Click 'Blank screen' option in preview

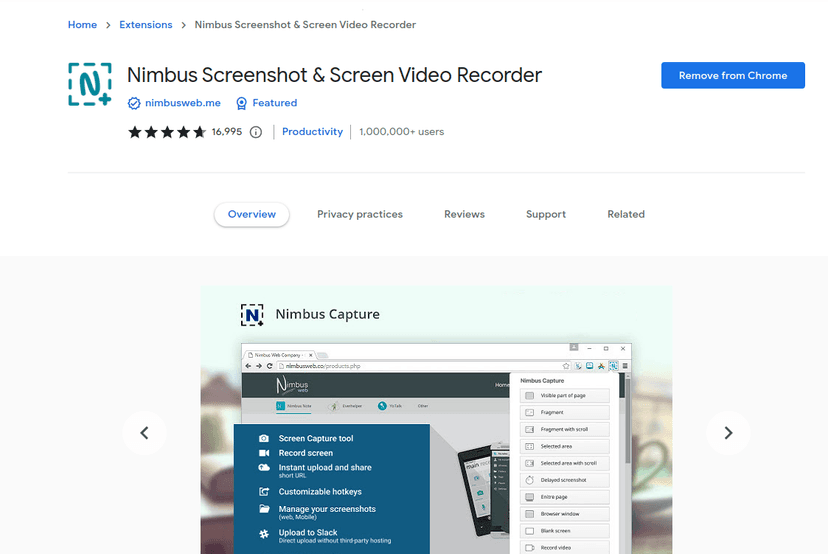(564, 531)
